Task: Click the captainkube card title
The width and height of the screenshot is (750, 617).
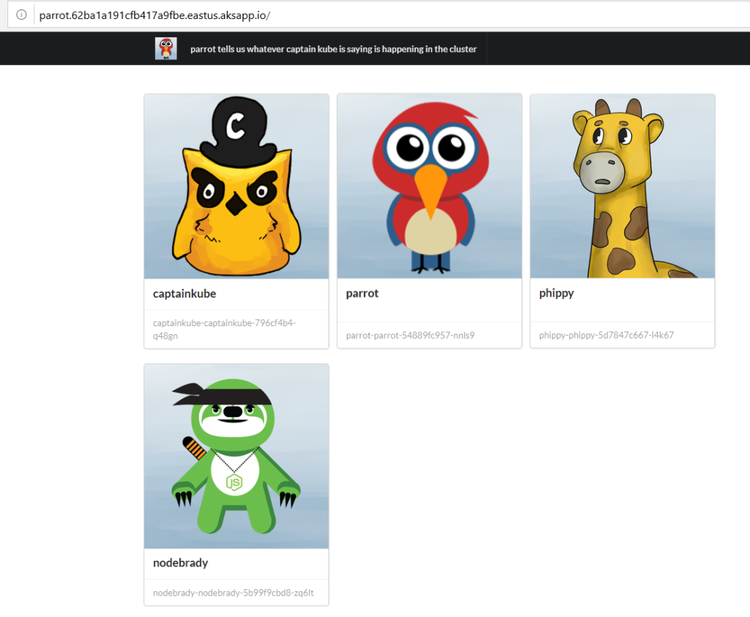Action: pos(185,294)
